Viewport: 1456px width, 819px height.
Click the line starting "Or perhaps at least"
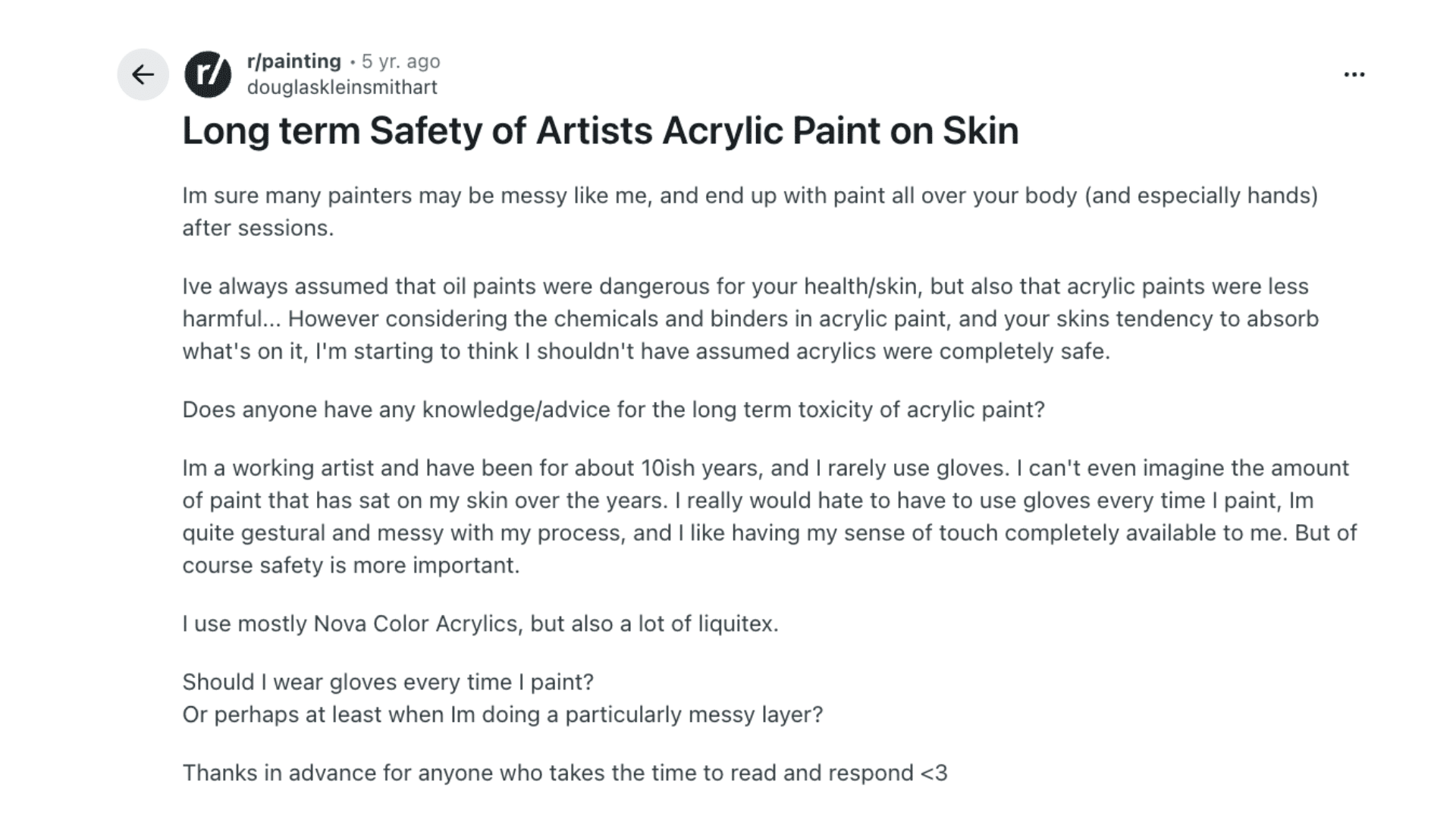[x=502, y=714]
